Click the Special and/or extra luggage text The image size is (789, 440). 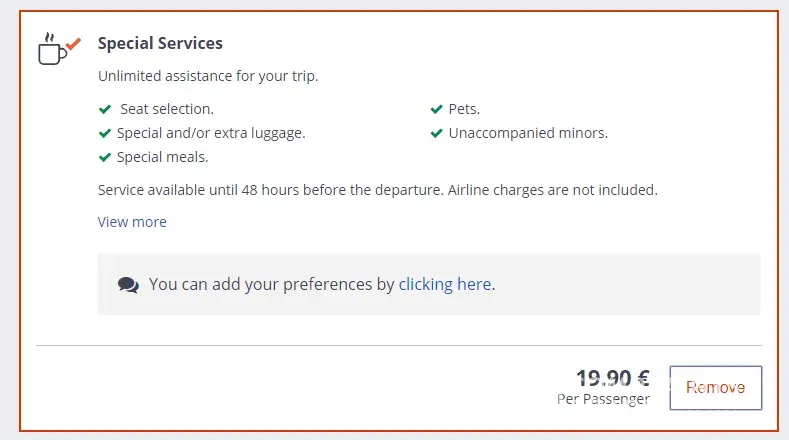(x=211, y=133)
